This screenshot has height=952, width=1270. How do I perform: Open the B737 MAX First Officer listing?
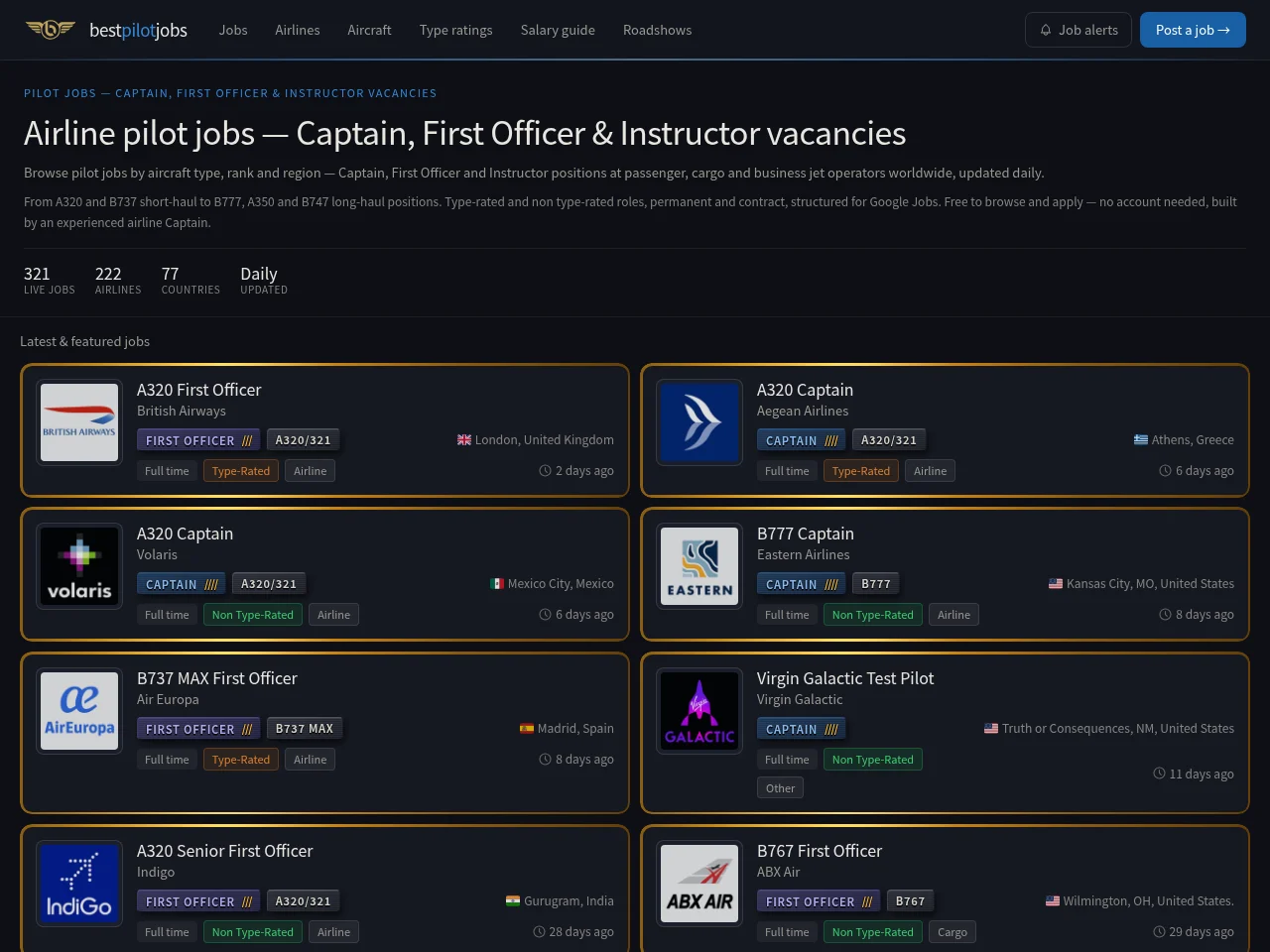[x=217, y=678]
